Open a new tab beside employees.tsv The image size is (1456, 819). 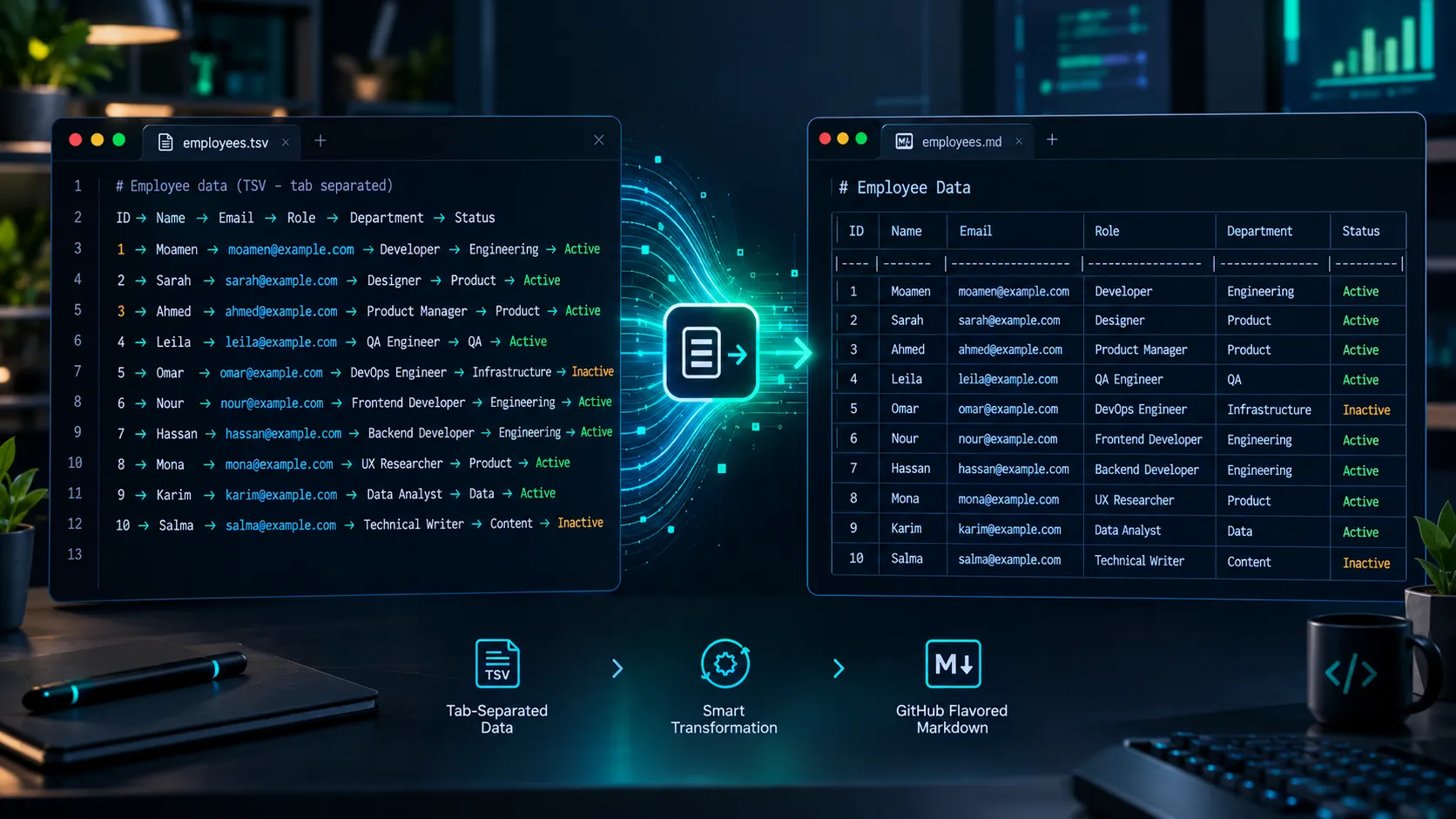[x=320, y=140]
